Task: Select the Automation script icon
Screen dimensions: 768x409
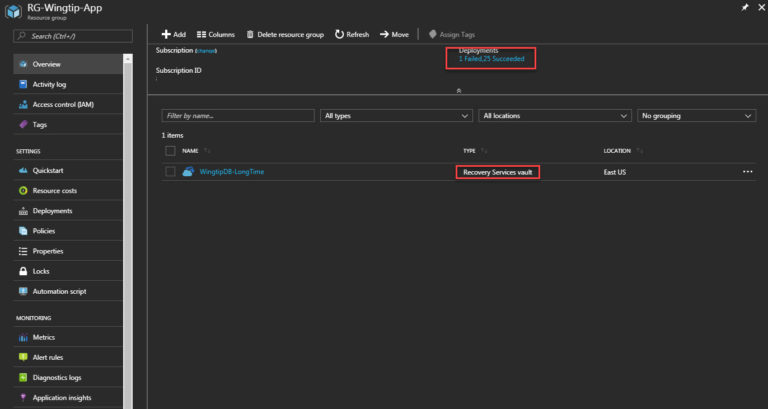Action: click(23, 291)
